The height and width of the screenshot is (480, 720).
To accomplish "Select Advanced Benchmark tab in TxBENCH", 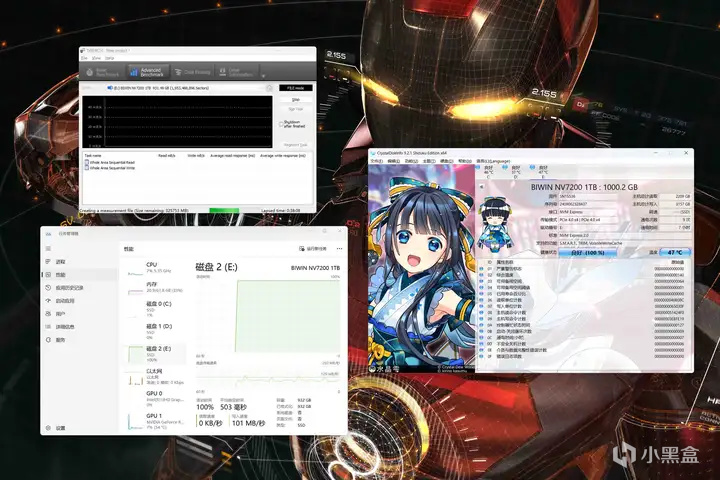I will [147, 72].
